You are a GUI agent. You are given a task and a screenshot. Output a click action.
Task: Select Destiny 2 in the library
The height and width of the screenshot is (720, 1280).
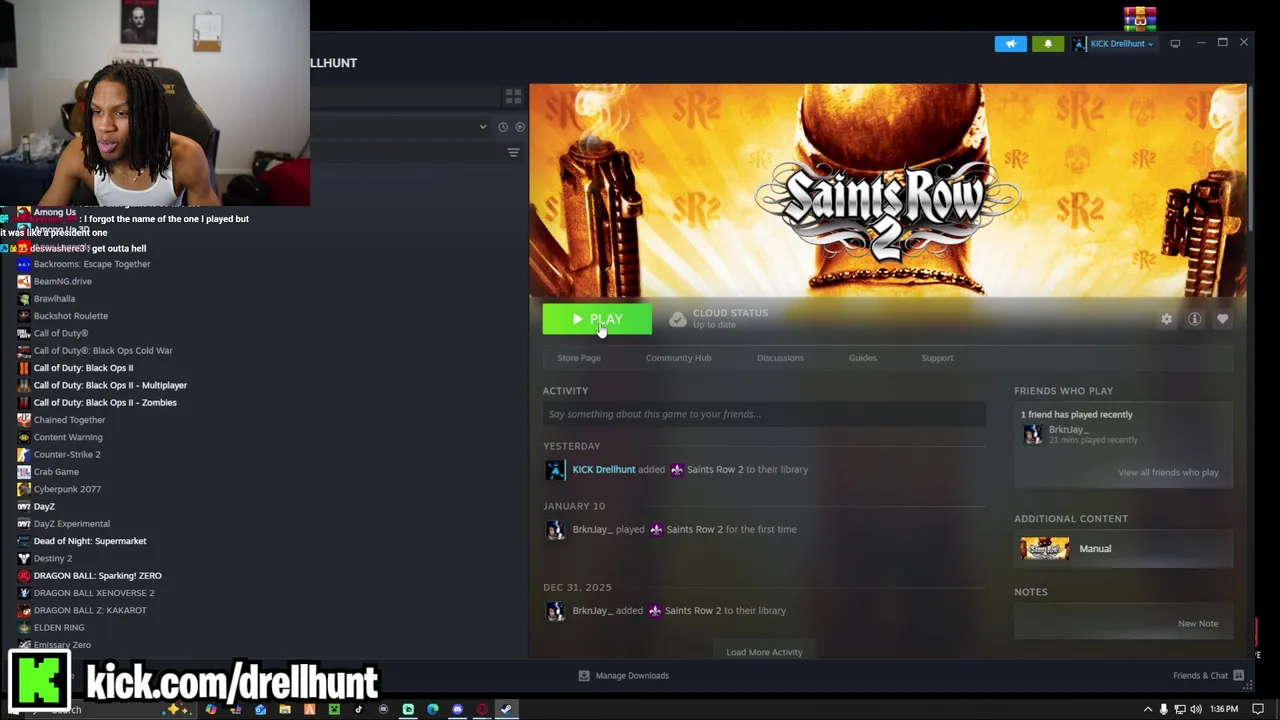coord(53,558)
